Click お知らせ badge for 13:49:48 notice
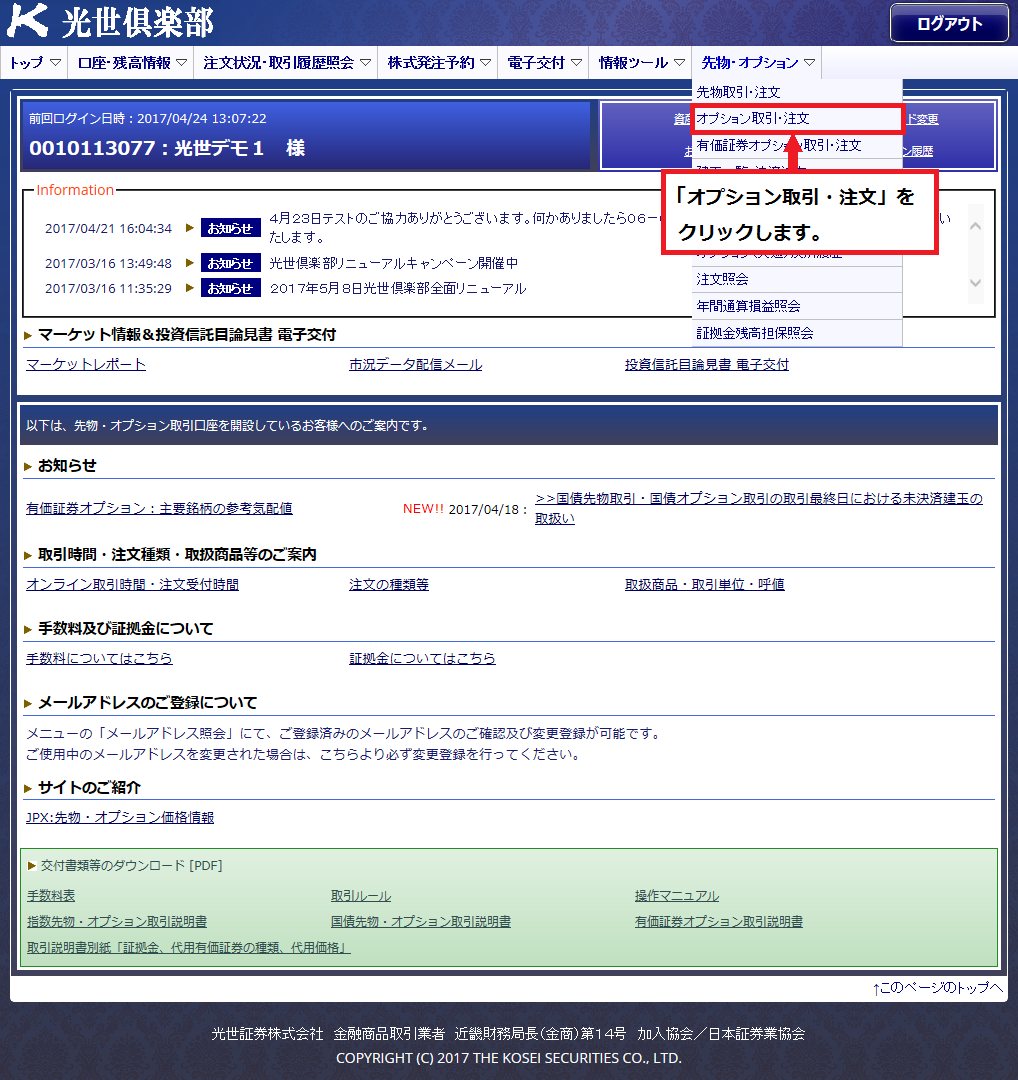This screenshot has width=1018, height=1080. tap(230, 263)
